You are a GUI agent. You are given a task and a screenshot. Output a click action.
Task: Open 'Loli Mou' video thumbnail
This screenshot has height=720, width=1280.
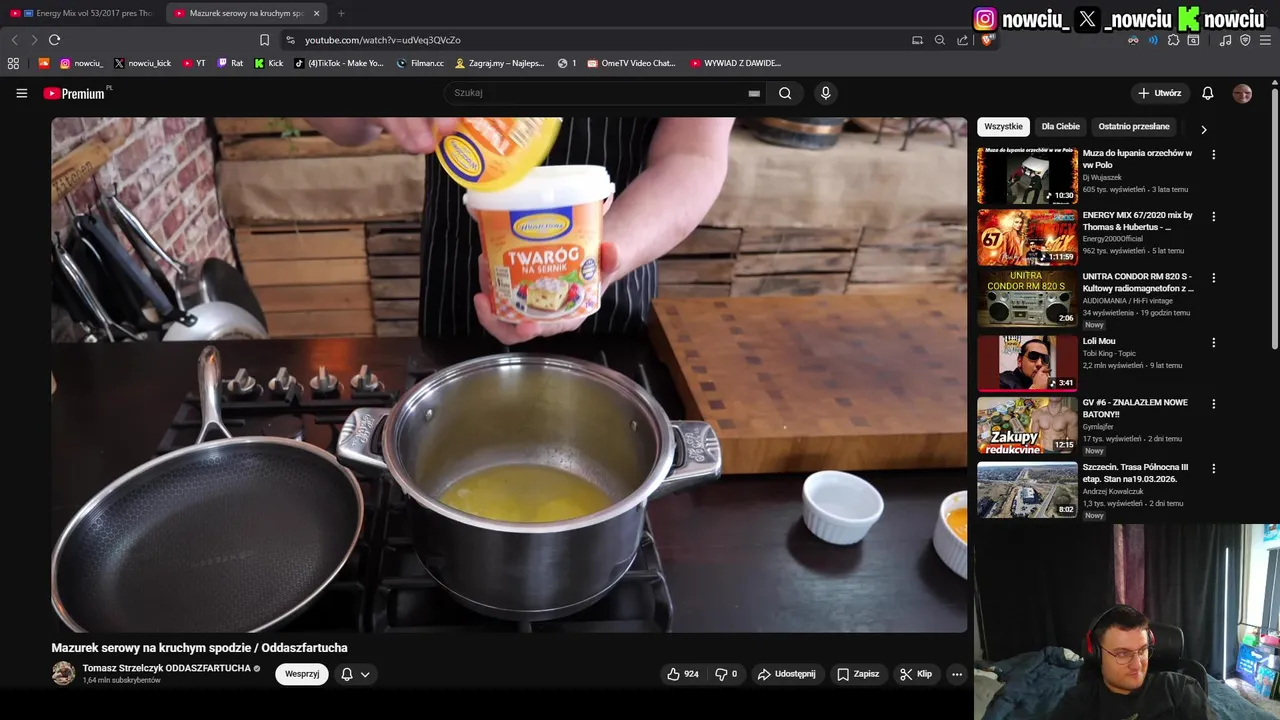pos(1027,362)
